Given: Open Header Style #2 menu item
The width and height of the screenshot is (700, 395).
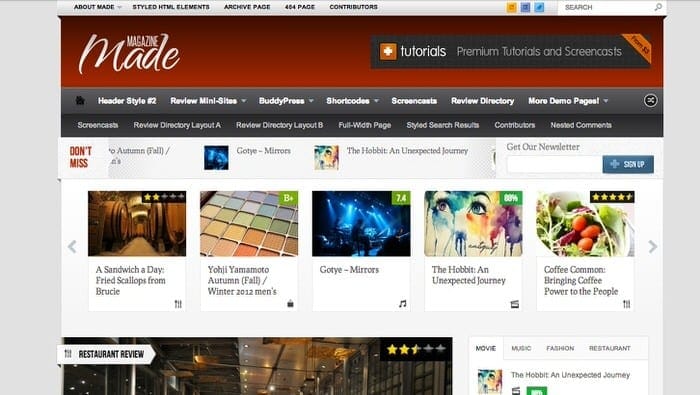Looking at the screenshot, I should click(127, 101).
